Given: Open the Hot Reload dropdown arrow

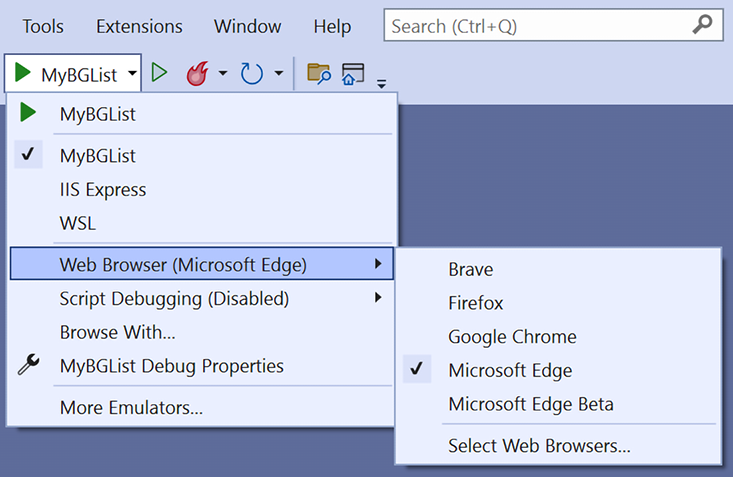Looking at the screenshot, I should [x=223, y=73].
